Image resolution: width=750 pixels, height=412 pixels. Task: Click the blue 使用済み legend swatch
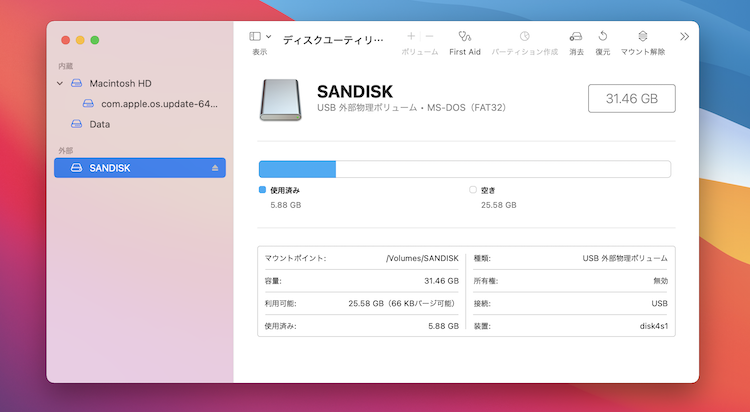click(x=262, y=190)
